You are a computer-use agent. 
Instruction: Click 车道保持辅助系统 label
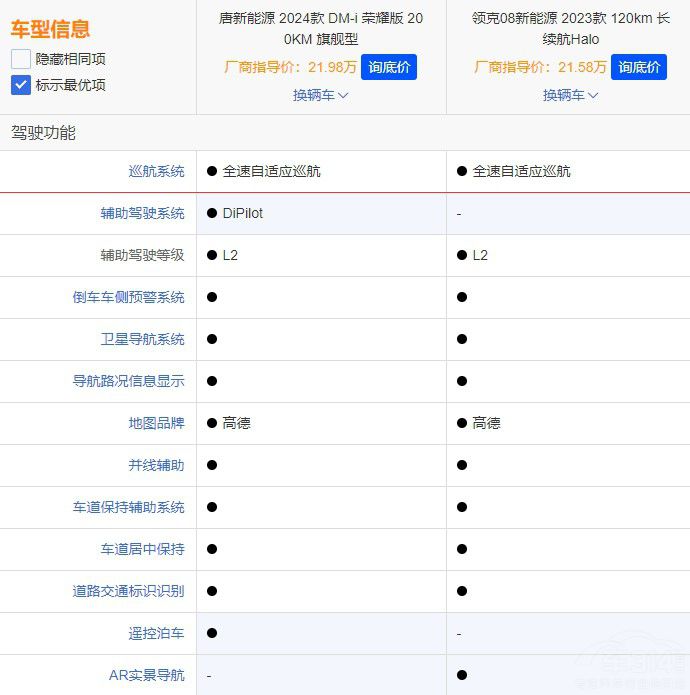128,507
